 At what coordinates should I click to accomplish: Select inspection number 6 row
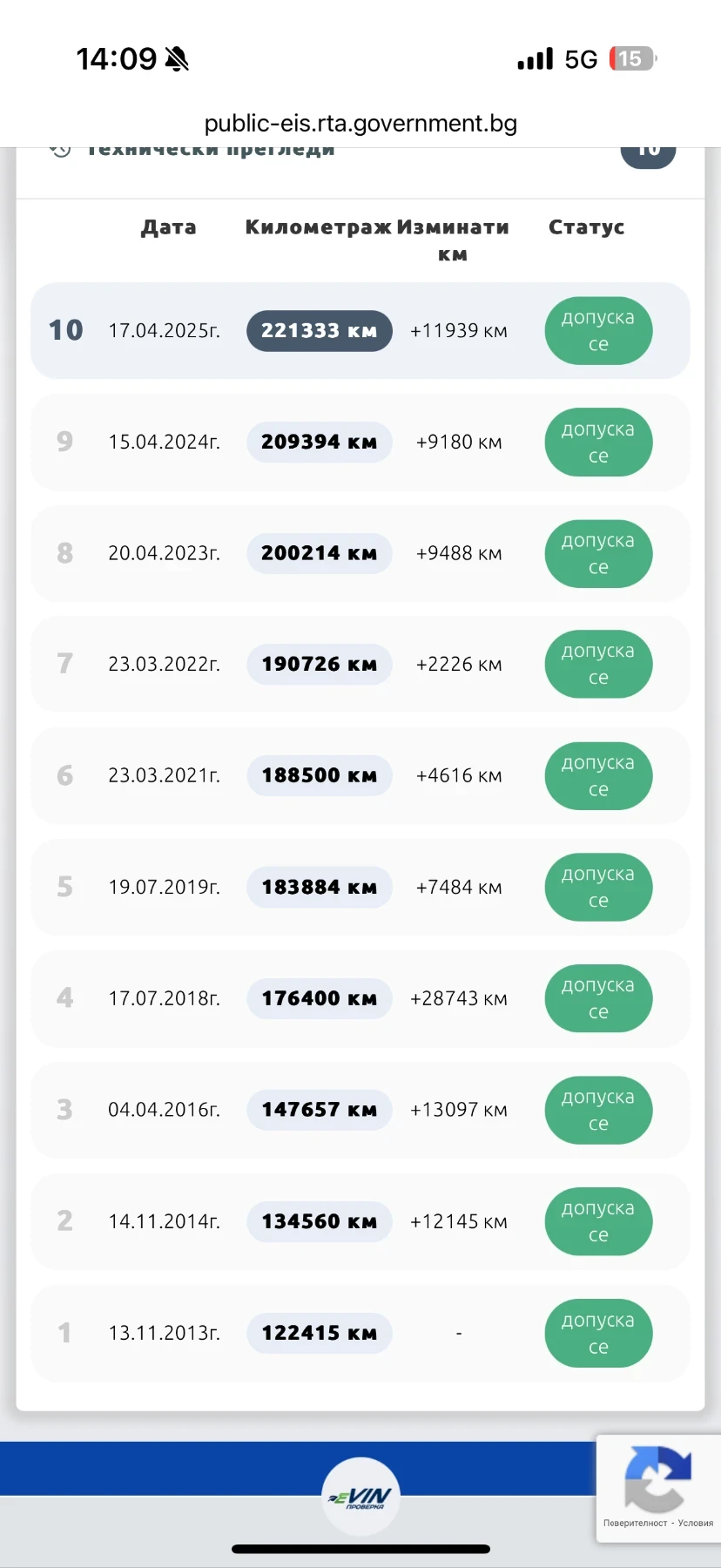point(360,775)
